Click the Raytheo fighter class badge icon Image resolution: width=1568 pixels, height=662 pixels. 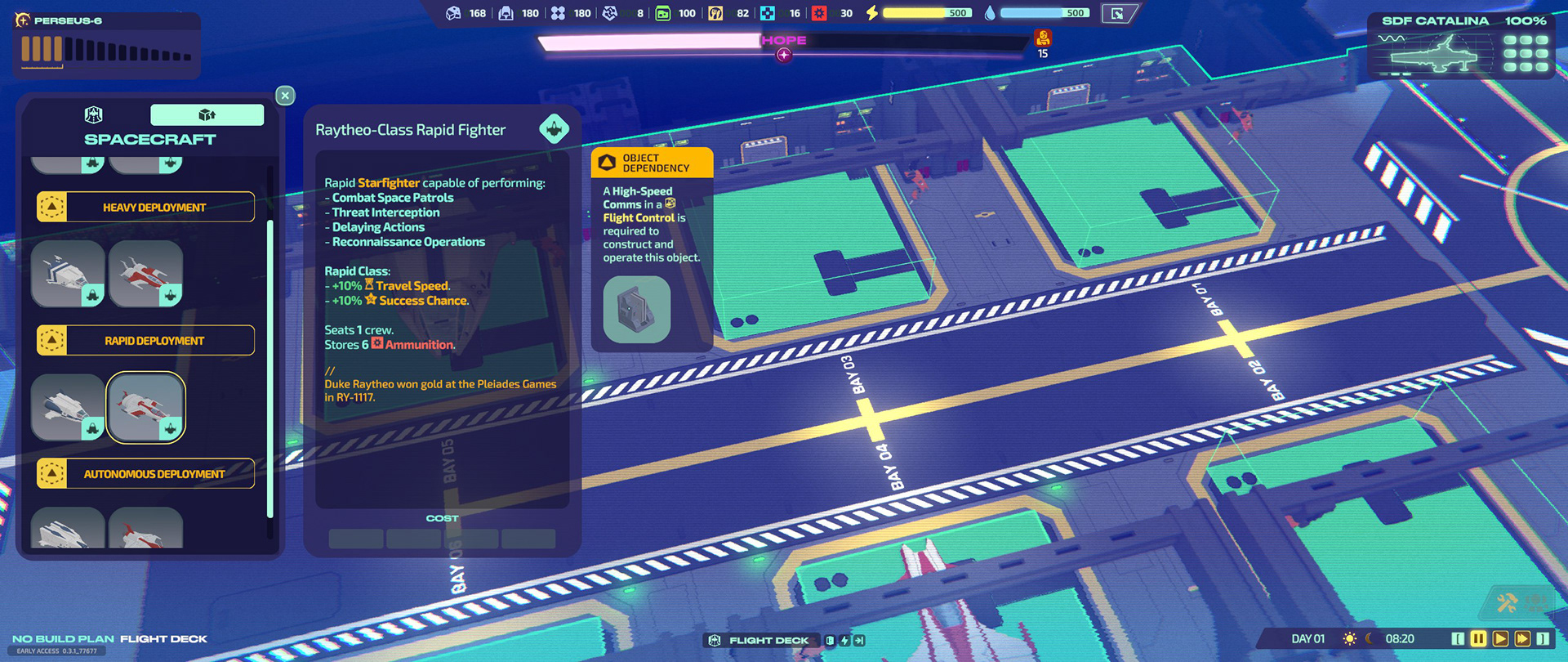pyautogui.click(x=554, y=128)
